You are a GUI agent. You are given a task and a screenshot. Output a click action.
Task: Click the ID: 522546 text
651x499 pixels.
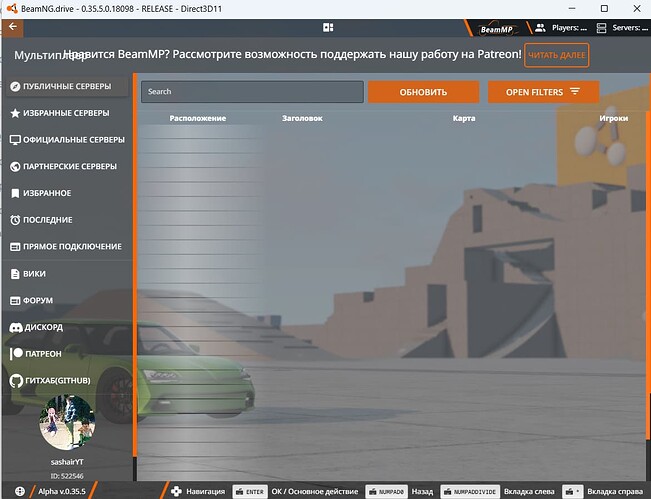67,476
